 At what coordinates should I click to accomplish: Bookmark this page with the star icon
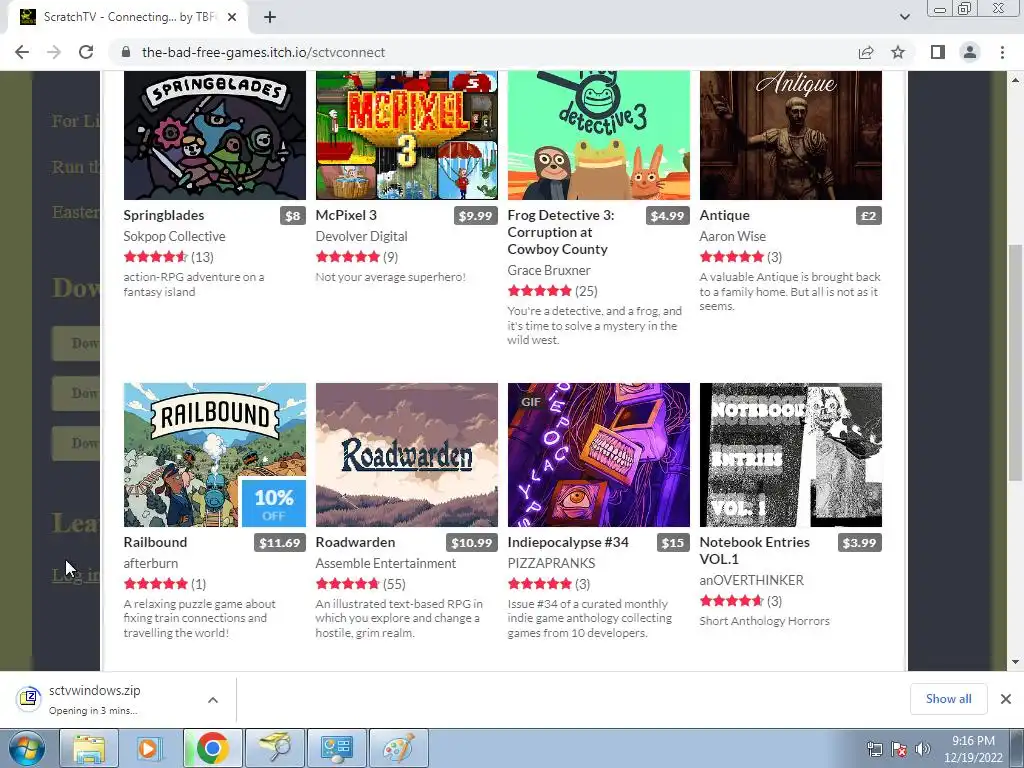[x=898, y=52]
